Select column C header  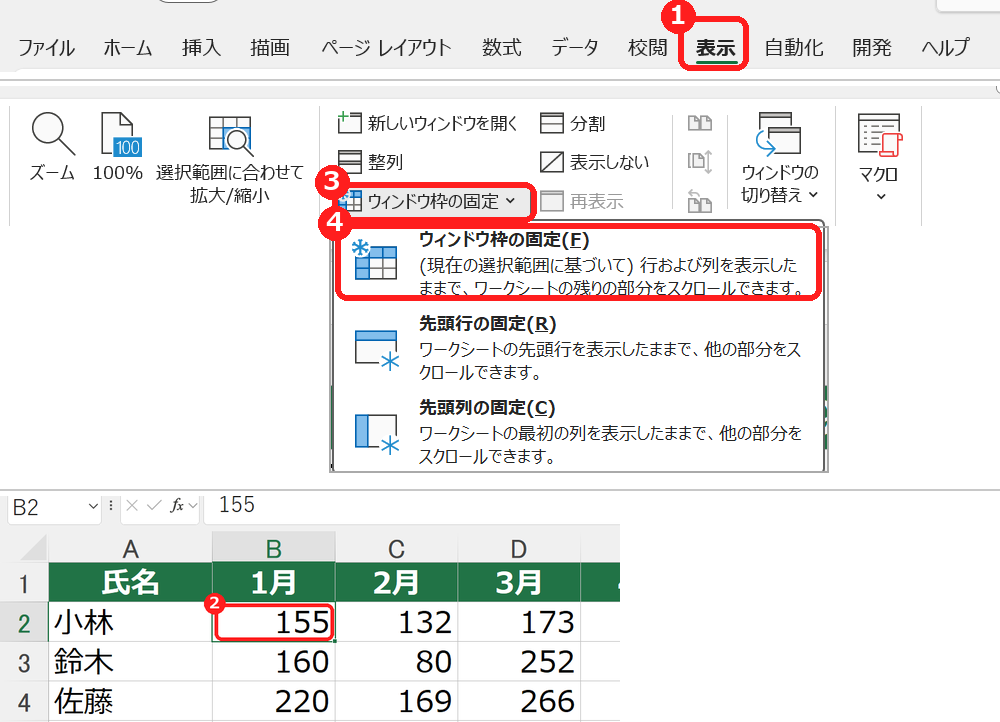click(396, 549)
